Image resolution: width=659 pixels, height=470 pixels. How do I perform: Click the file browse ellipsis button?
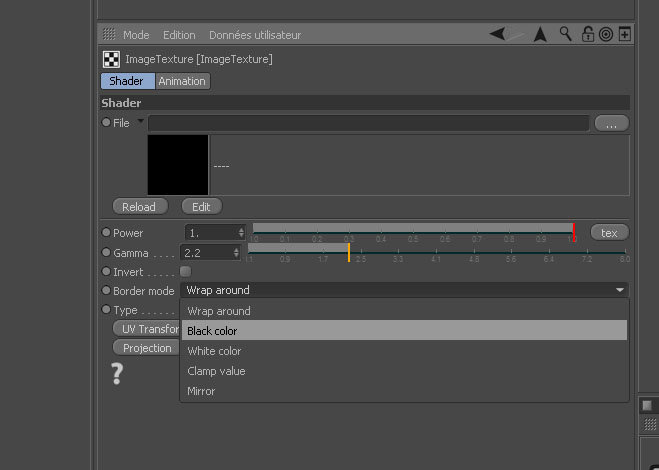tap(612, 124)
